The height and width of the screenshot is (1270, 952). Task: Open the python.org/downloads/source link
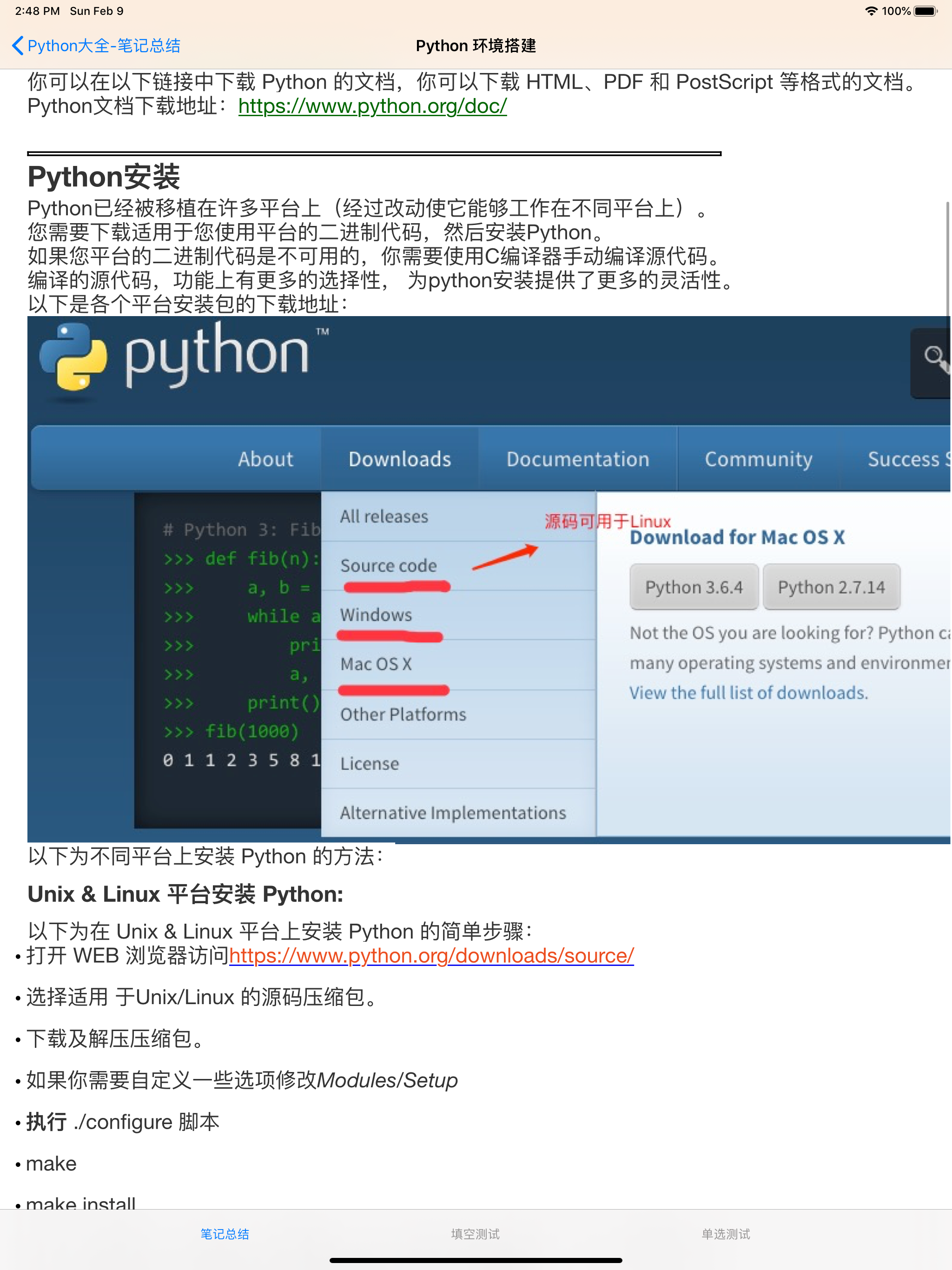[431, 955]
